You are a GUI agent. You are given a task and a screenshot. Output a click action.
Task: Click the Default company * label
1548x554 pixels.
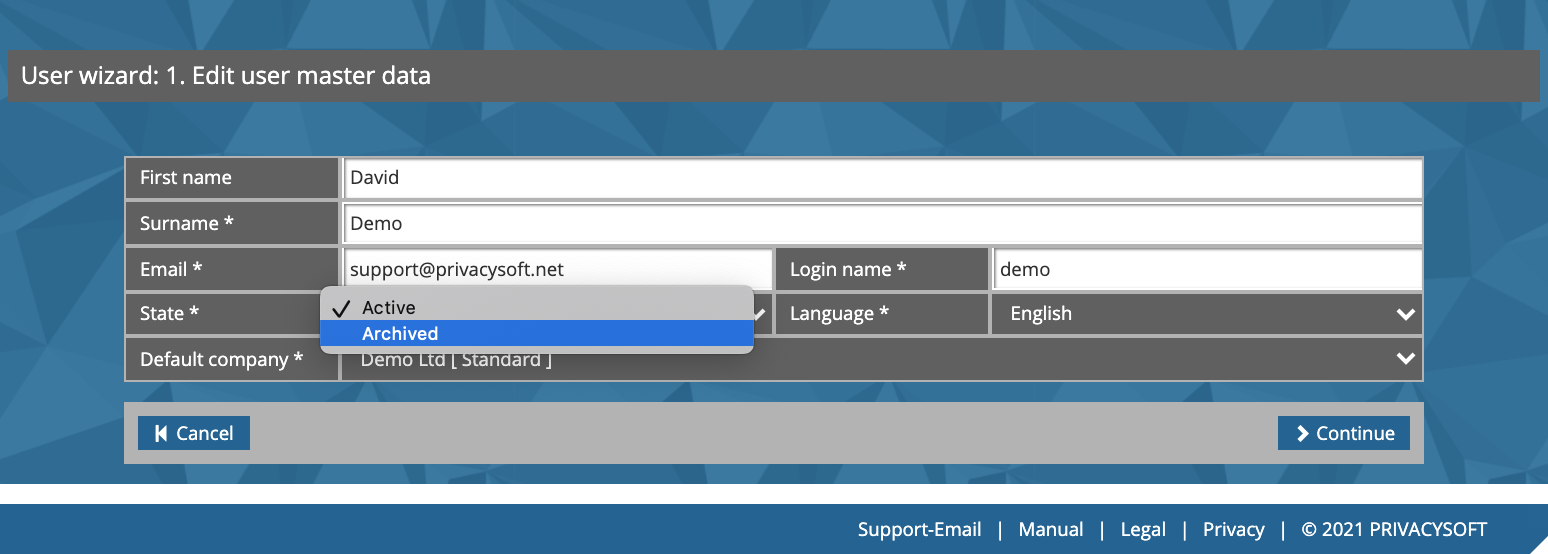click(x=221, y=359)
